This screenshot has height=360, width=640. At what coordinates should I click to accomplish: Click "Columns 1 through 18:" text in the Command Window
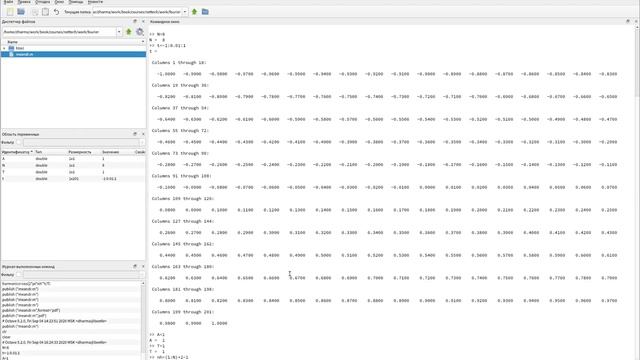[179, 62]
